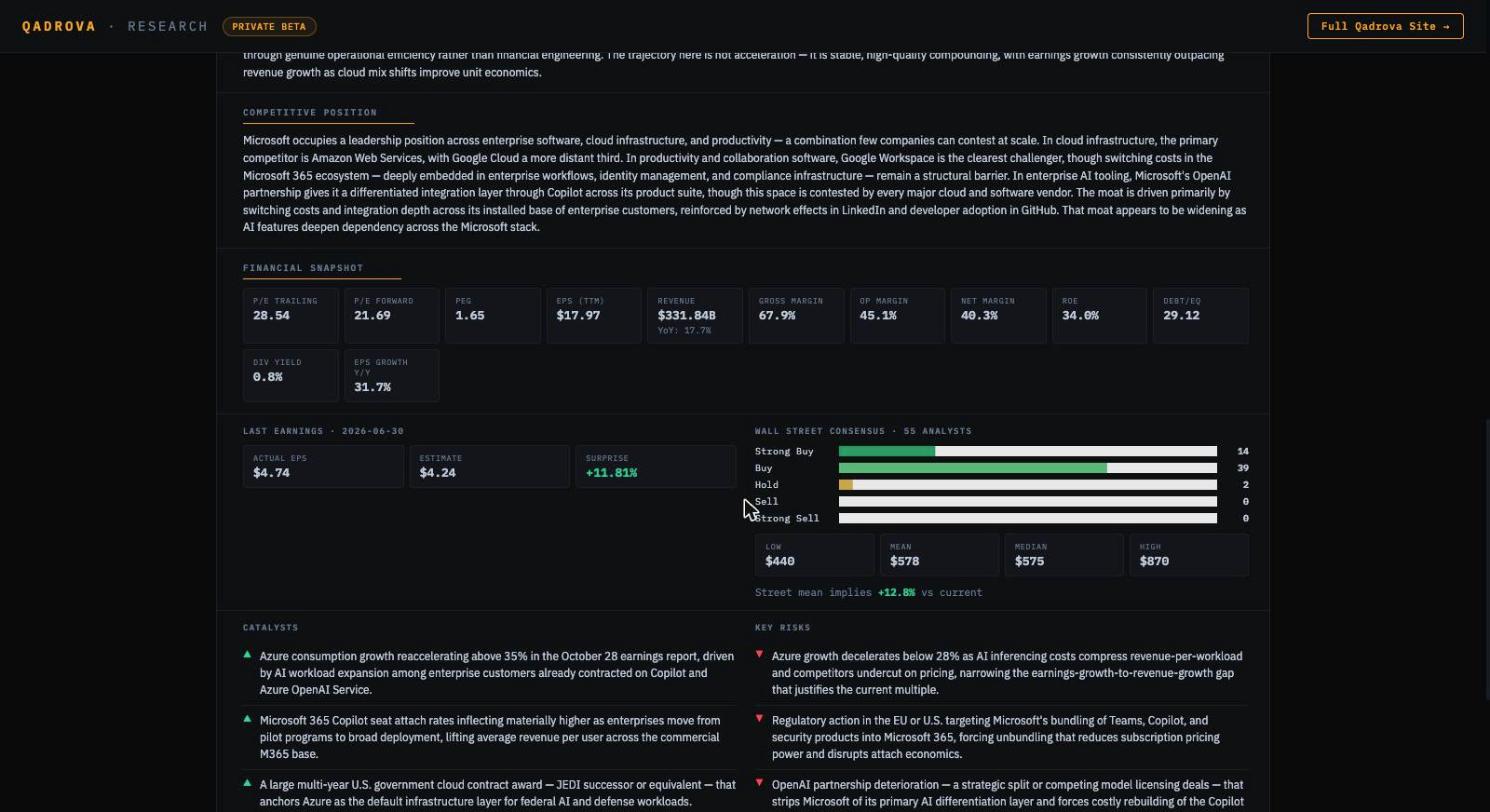Click the red down-triangle beside Azure growth decelerates risk
Image resolution: width=1490 pixels, height=812 pixels.
[759, 655]
